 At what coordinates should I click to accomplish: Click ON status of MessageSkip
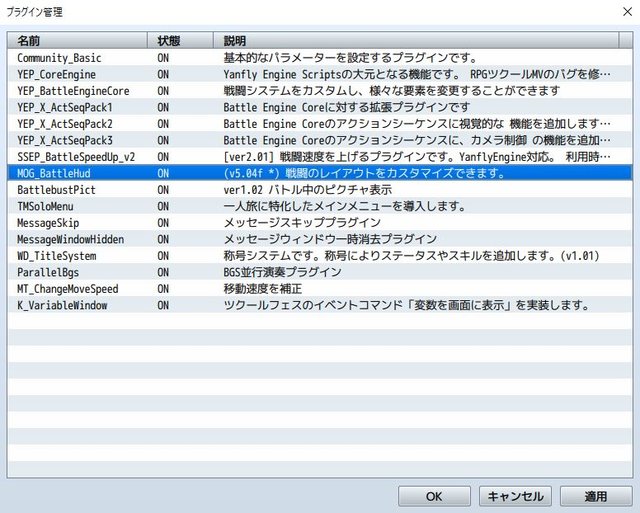(x=163, y=223)
